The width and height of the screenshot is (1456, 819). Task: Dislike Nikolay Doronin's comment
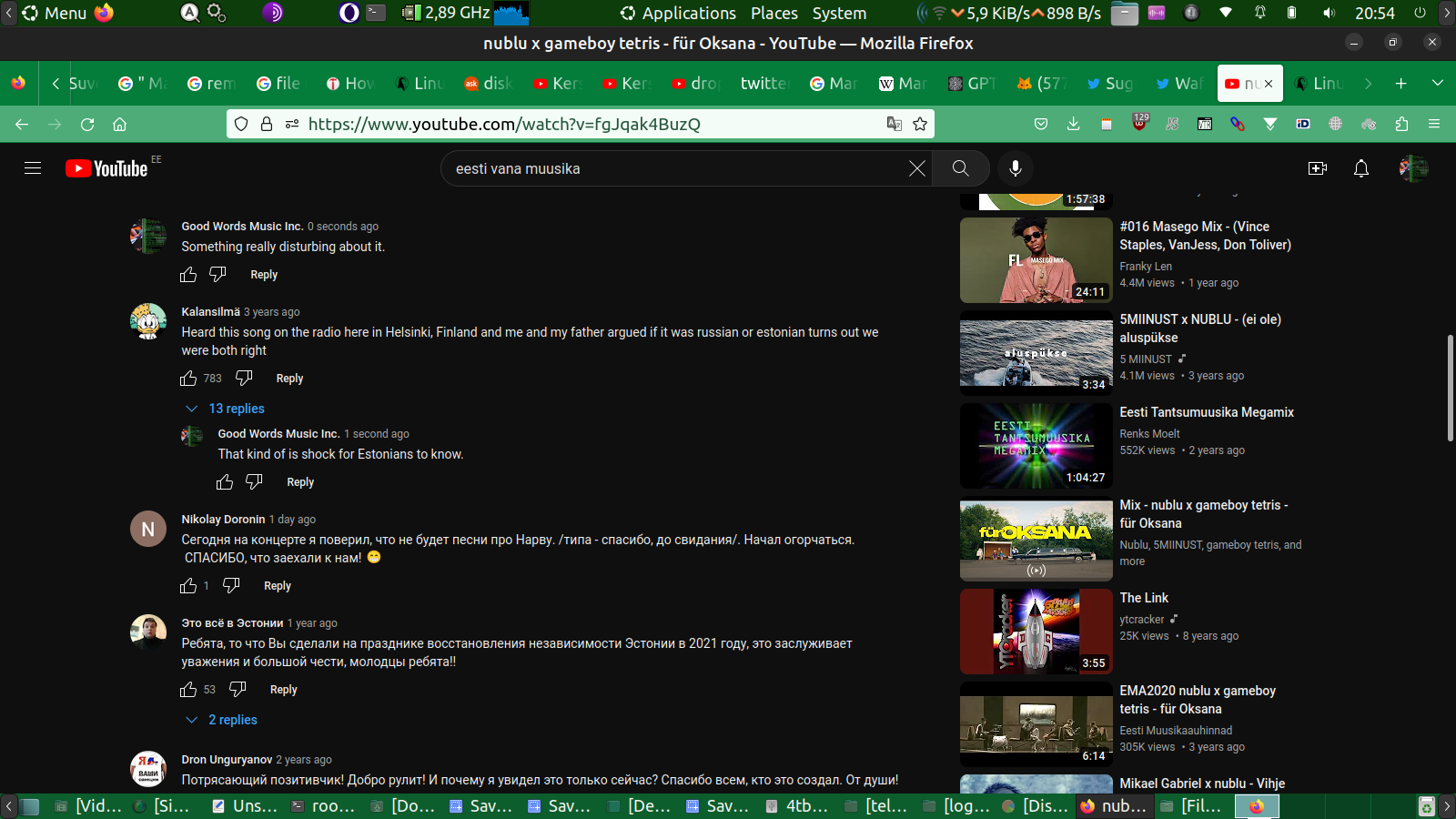(x=231, y=585)
